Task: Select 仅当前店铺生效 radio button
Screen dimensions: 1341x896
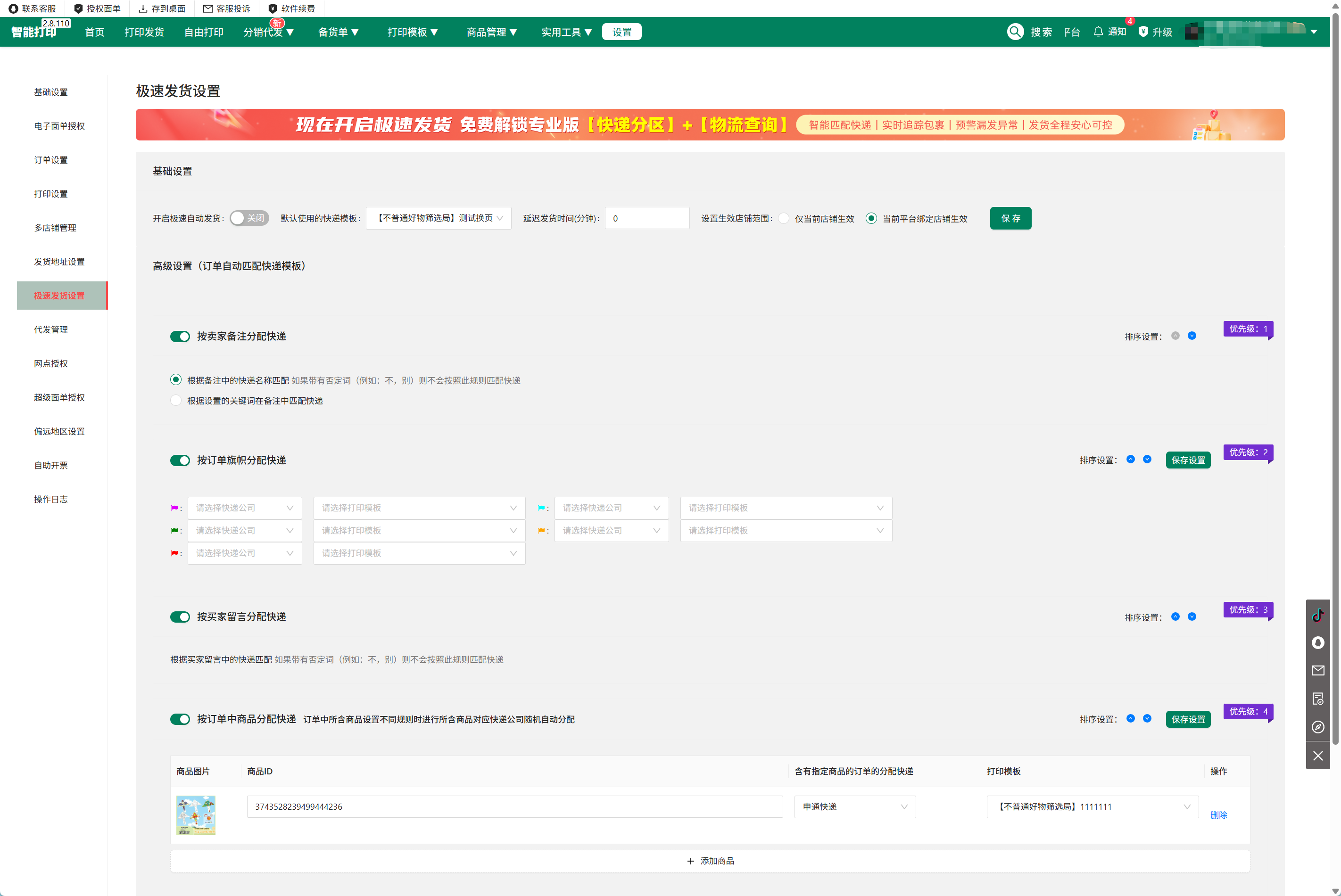Action: pyautogui.click(x=784, y=218)
